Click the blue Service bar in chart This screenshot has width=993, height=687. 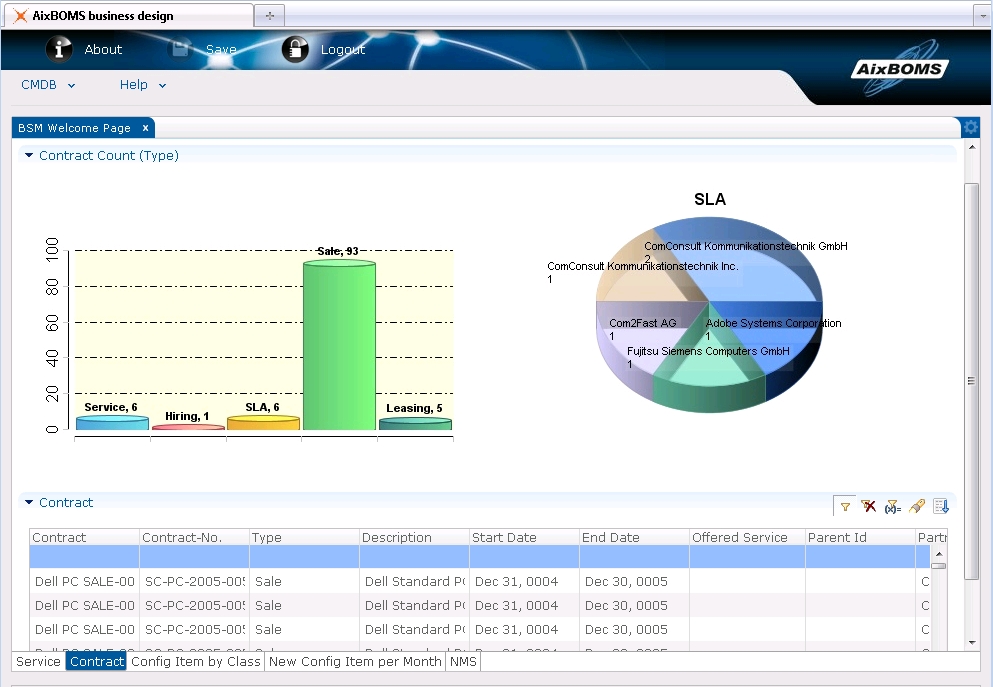click(112, 423)
